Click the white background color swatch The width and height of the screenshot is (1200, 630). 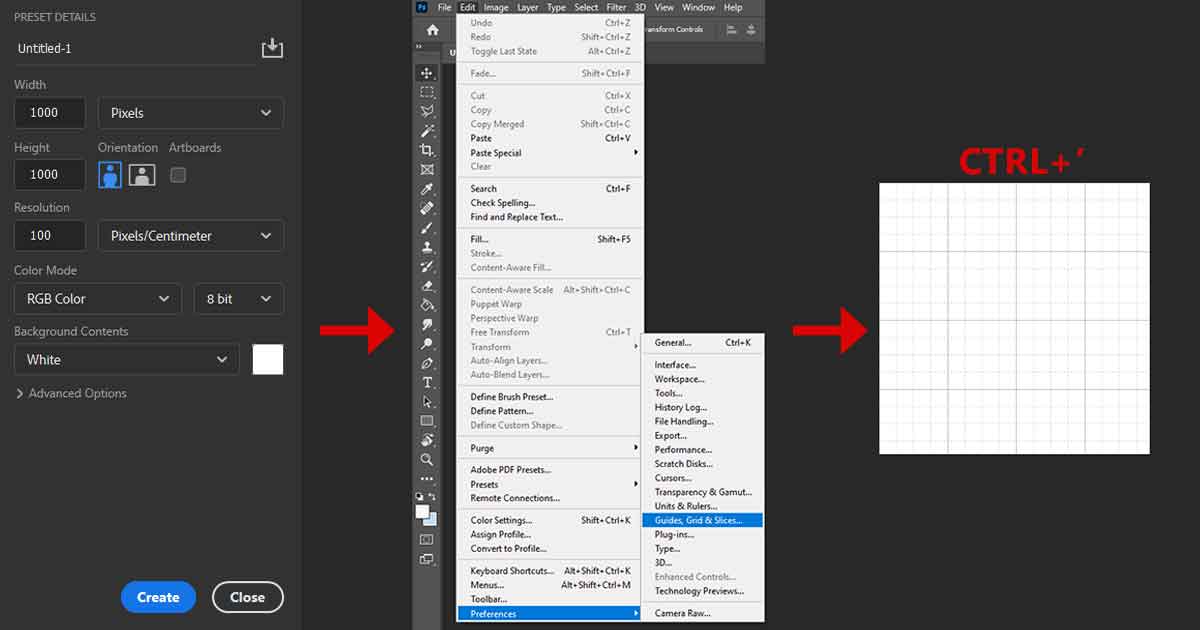click(x=268, y=360)
